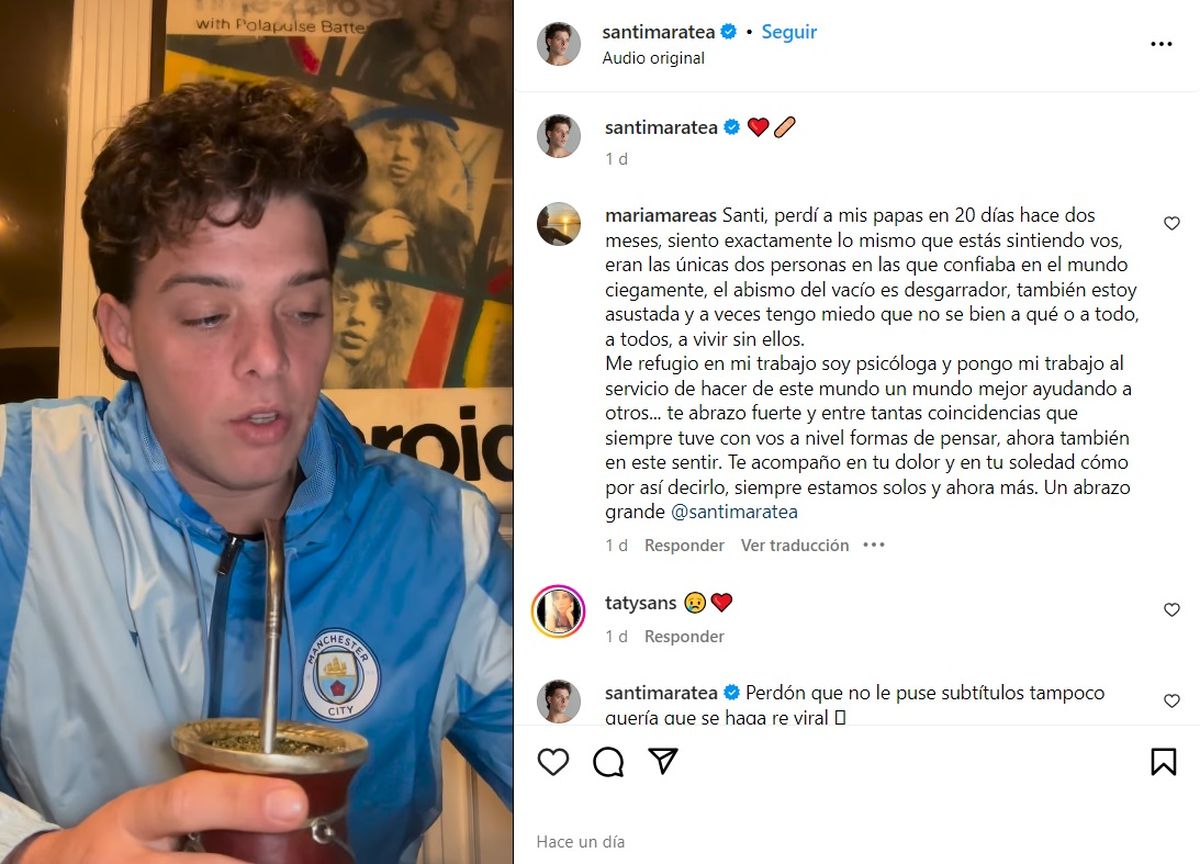The height and width of the screenshot is (864, 1200).
Task: Reply to tatysans's comment with Responder
Action: (x=684, y=636)
